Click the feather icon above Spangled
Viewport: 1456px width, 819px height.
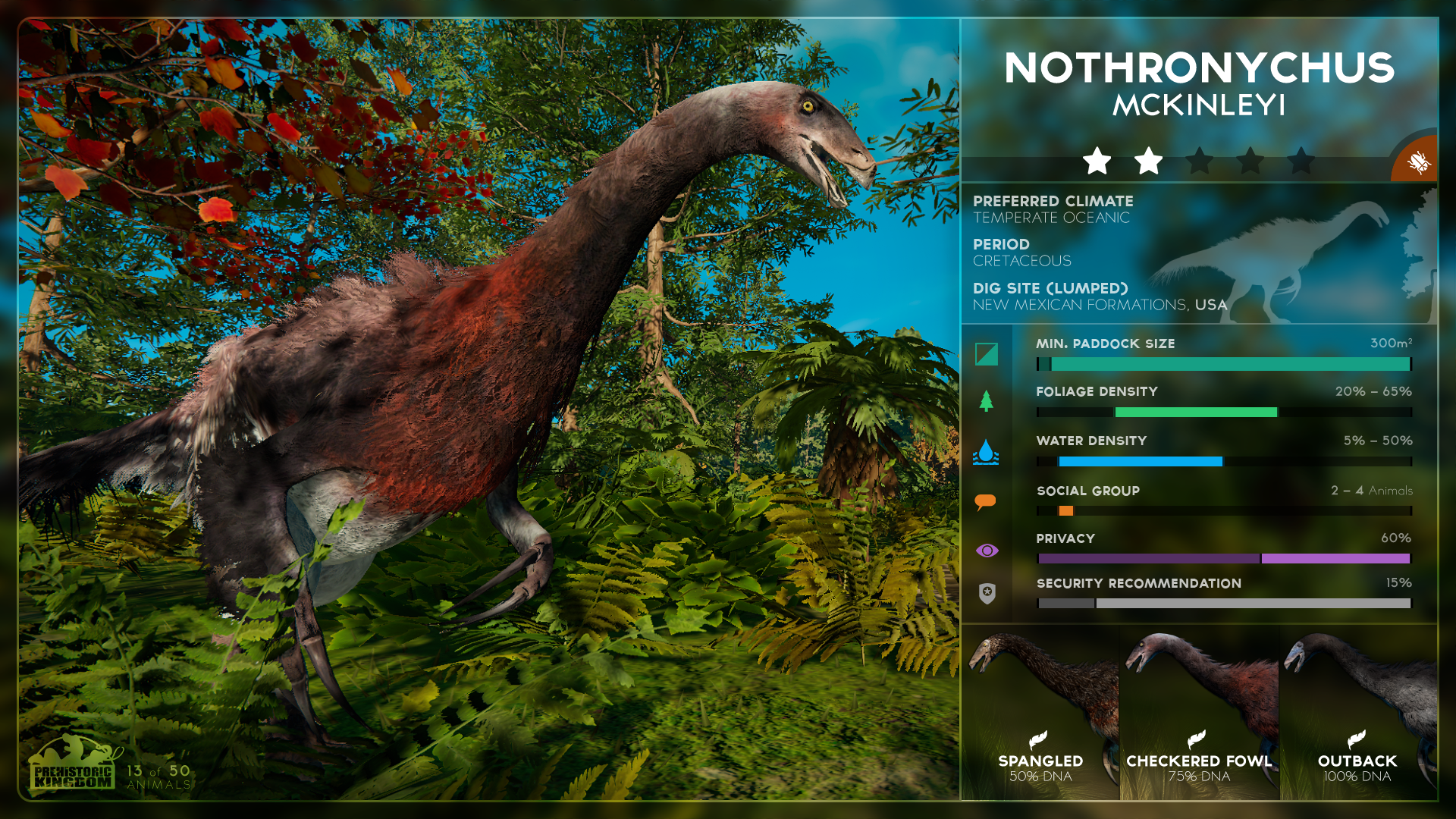(x=1038, y=739)
